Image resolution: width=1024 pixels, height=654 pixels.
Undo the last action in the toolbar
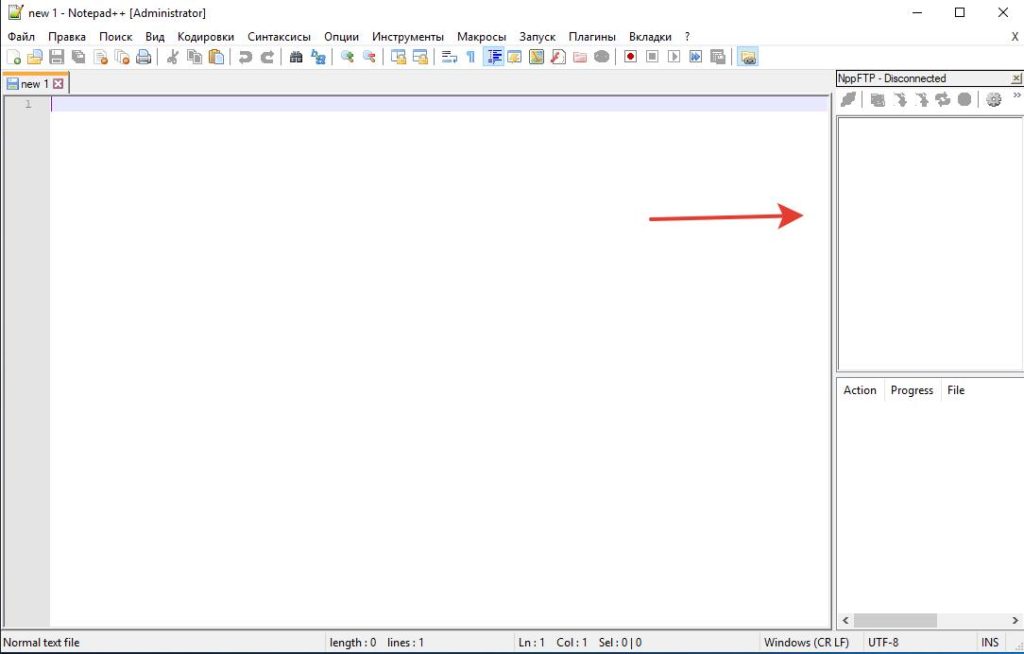245,57
